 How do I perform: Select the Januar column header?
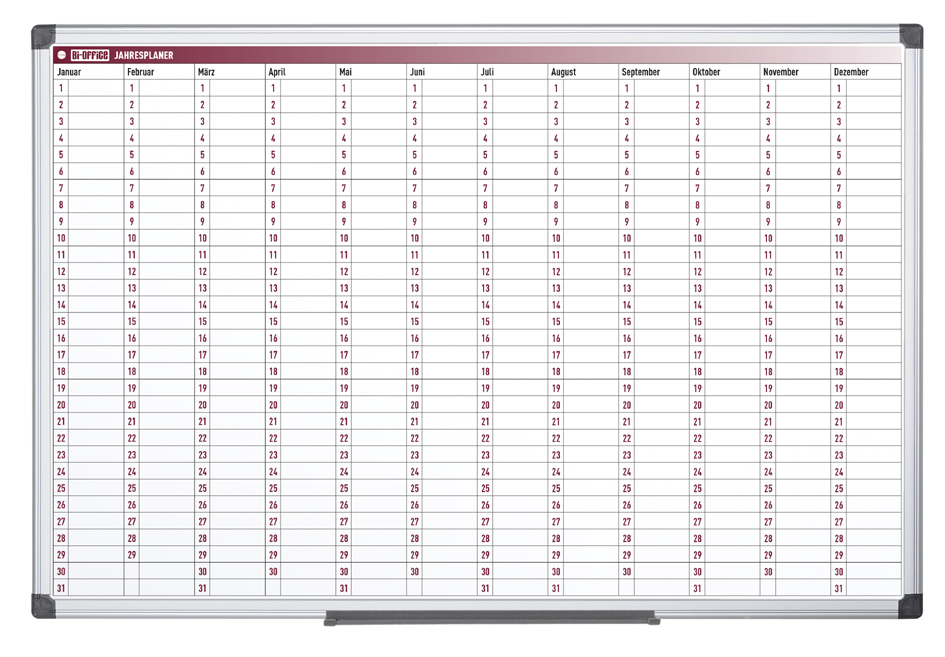(69, 72)
